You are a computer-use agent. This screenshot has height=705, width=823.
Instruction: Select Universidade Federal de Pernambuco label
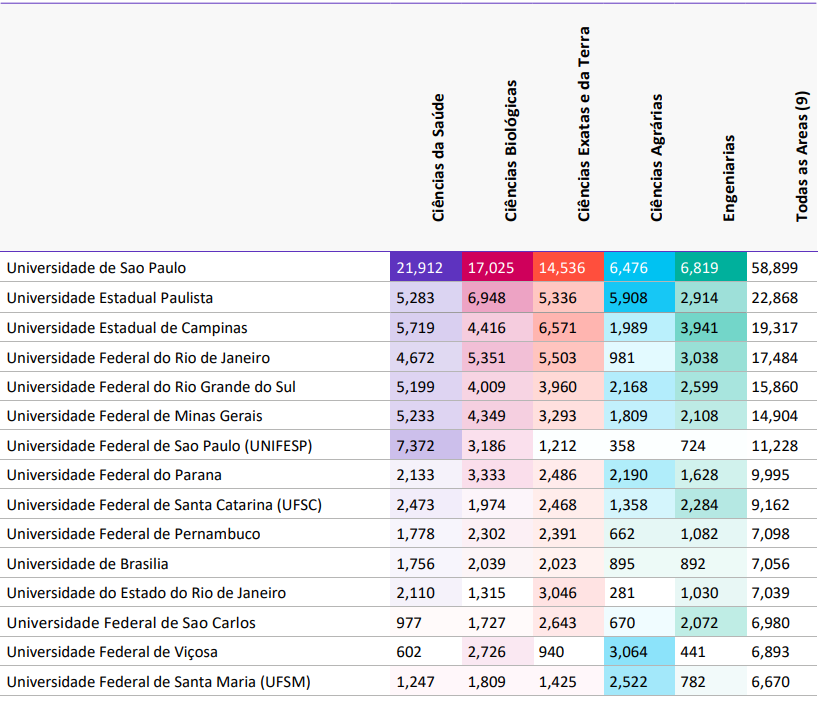point(133,534)
